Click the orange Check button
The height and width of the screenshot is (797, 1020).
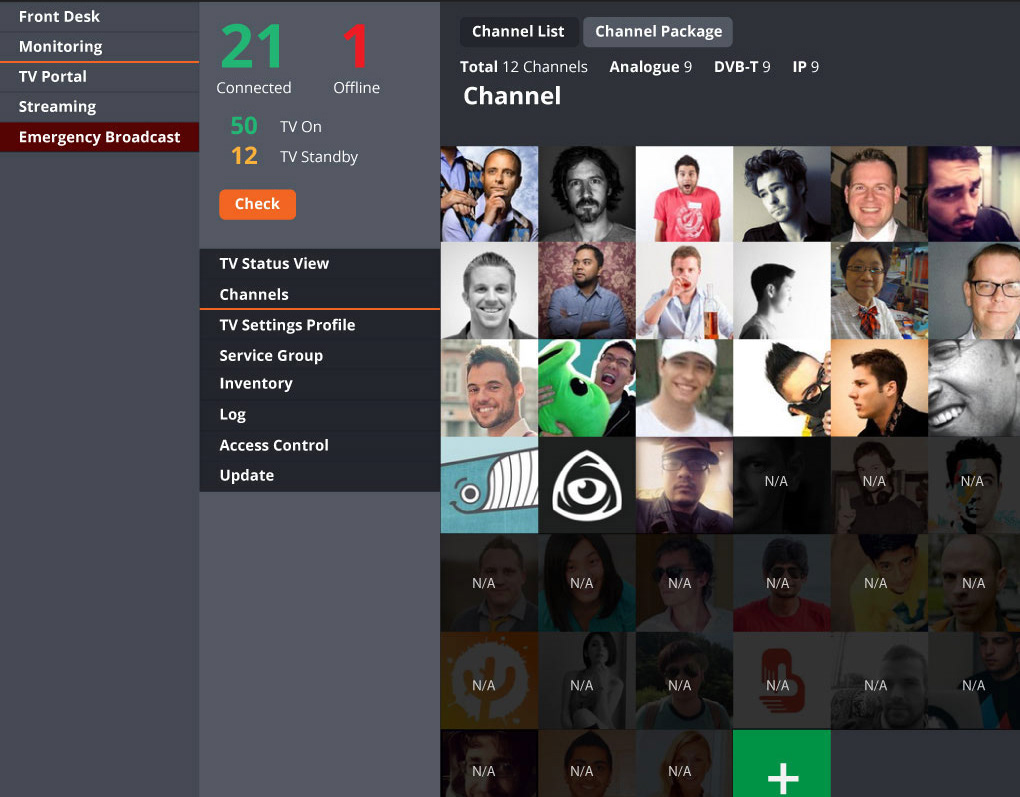click(x=258, y=204)
